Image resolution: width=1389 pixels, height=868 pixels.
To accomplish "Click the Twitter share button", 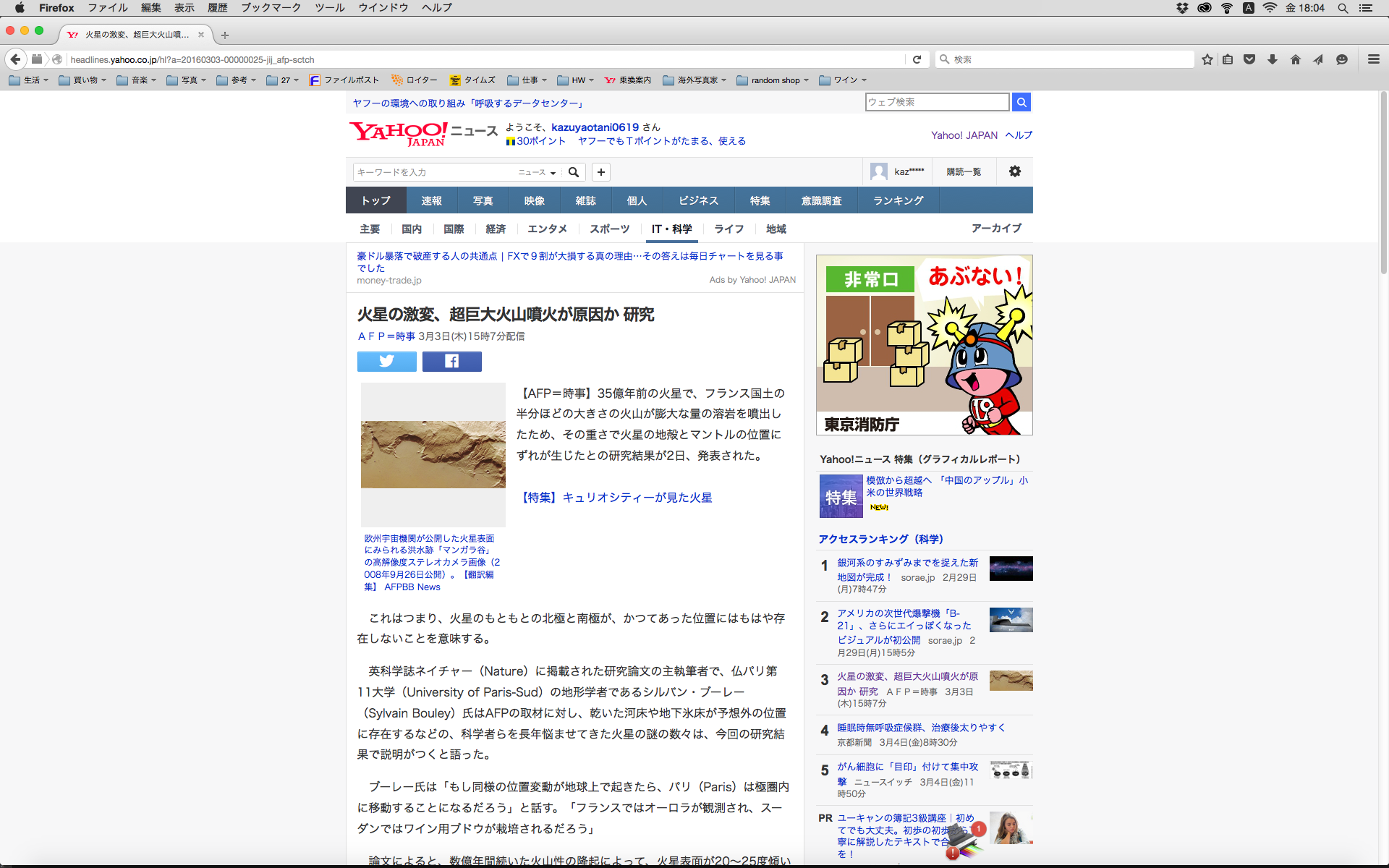I will [x=386, y=361].
